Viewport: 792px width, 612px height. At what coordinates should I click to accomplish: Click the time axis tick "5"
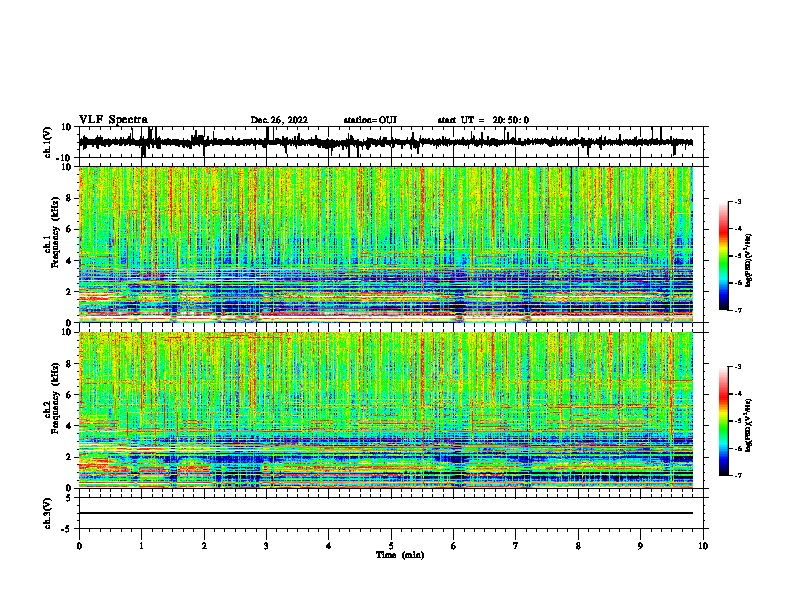coord(391,546)
